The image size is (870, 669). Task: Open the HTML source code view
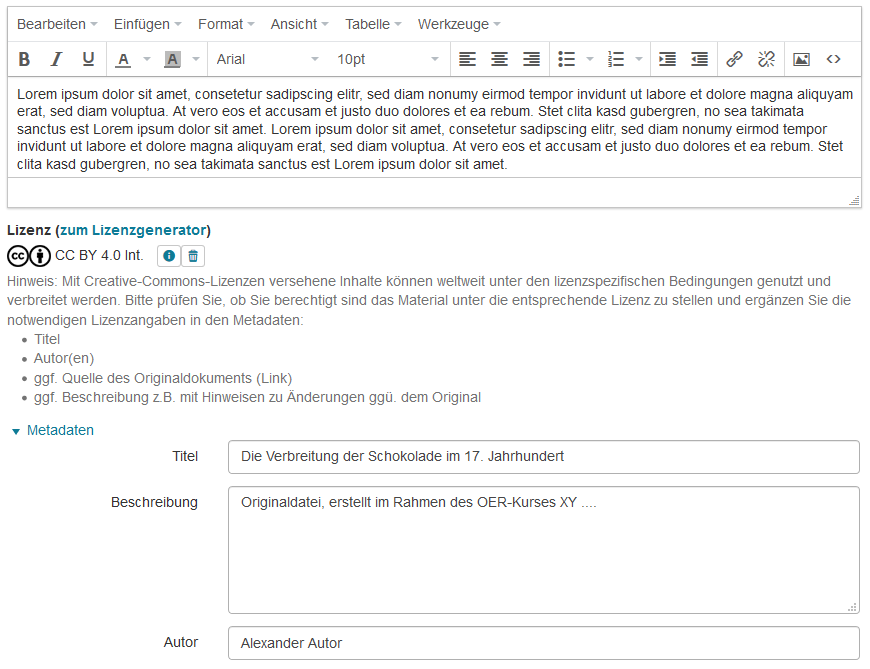(x=834, y=59)
